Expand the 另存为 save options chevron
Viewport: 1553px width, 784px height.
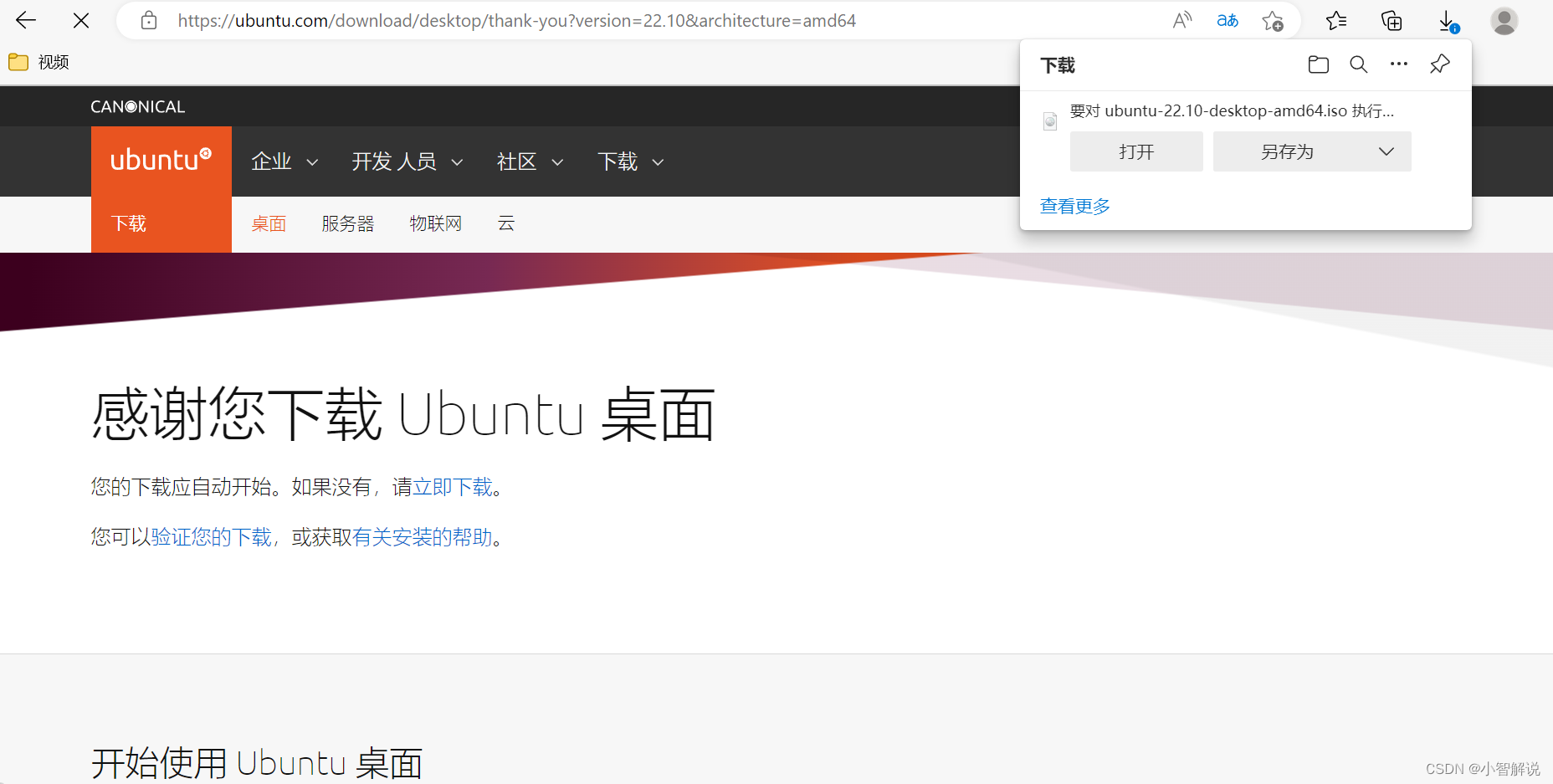pos(1386,151)
